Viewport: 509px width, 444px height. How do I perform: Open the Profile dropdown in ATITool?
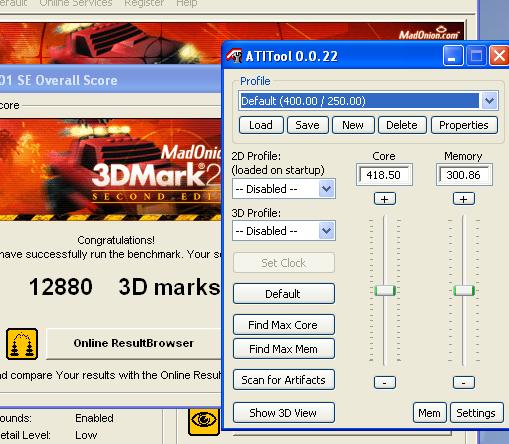pyautogui.click(x=489, y=101)
